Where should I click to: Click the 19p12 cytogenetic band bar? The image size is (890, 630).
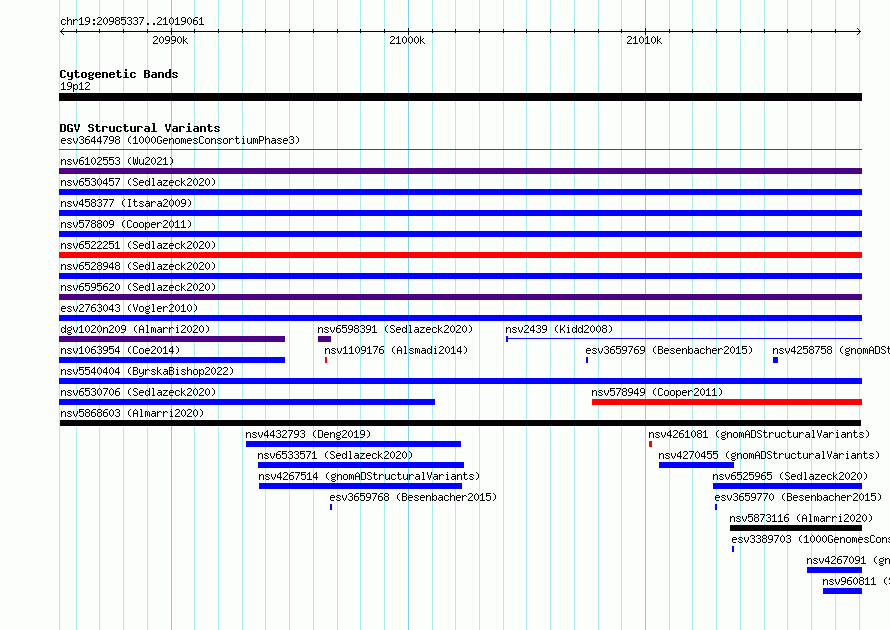pyautogui.click(x=460, y=97)
